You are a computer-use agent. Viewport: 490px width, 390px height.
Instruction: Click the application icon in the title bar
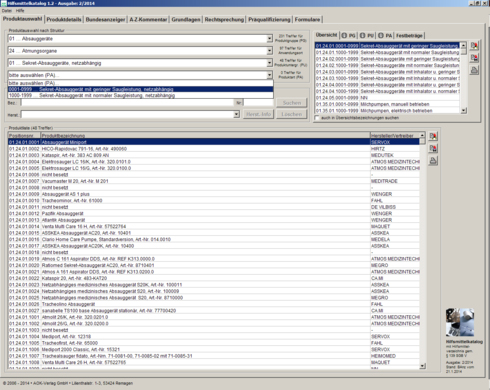(4, 3)
